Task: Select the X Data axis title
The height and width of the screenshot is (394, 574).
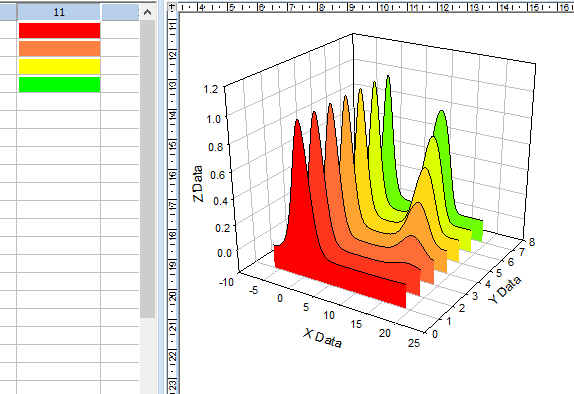Action: (322, 338)
